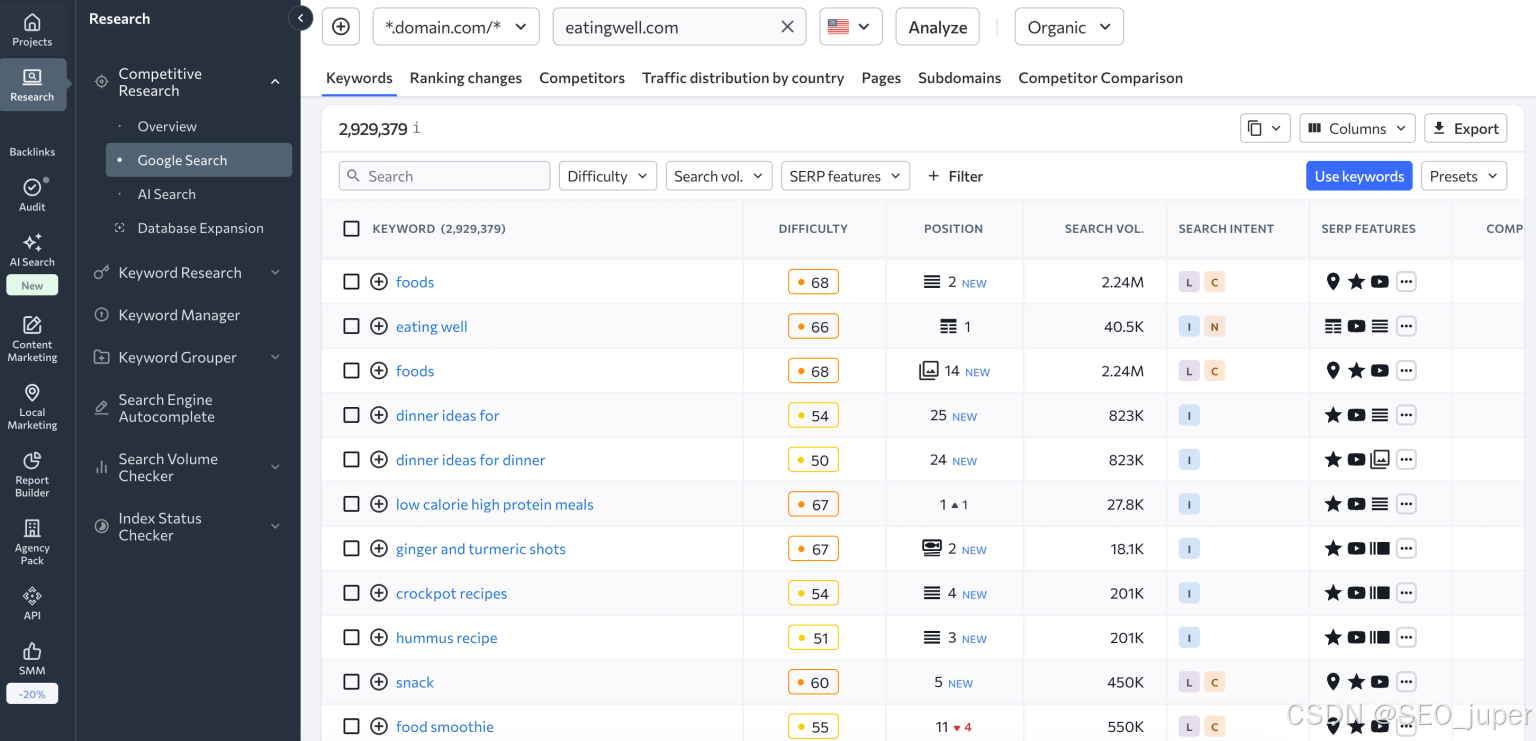This screenshot has height=741, width=1536.
Task: Open the 'hummus recipe' keyword link
Action: click(446, 638)
